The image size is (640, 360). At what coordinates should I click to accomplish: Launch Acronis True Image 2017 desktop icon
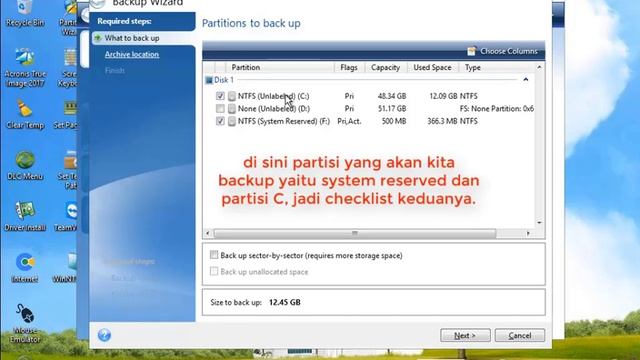coord(25,67)
